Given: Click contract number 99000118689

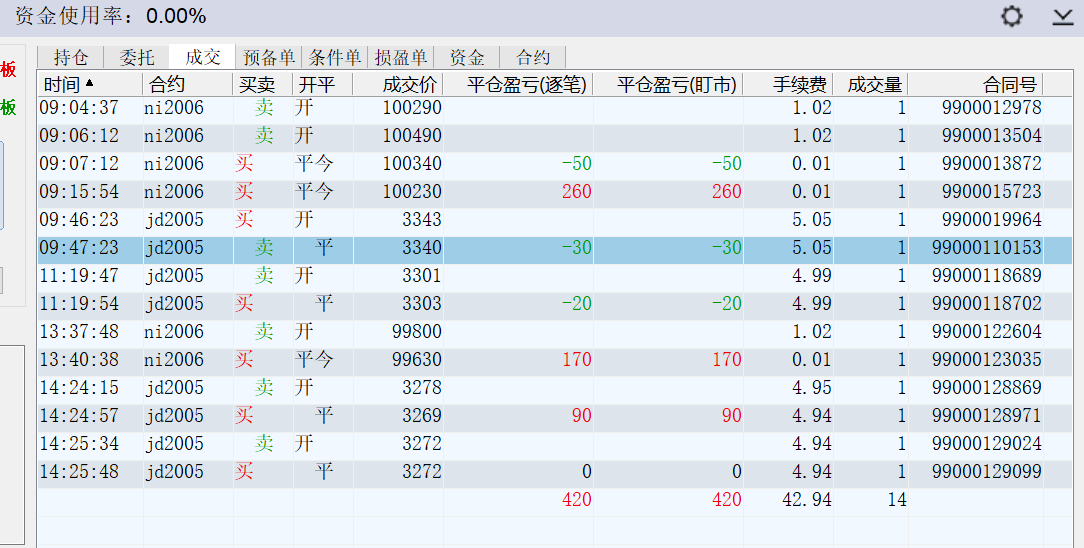Looking at the screenshot, I should (x=987, y=276).
